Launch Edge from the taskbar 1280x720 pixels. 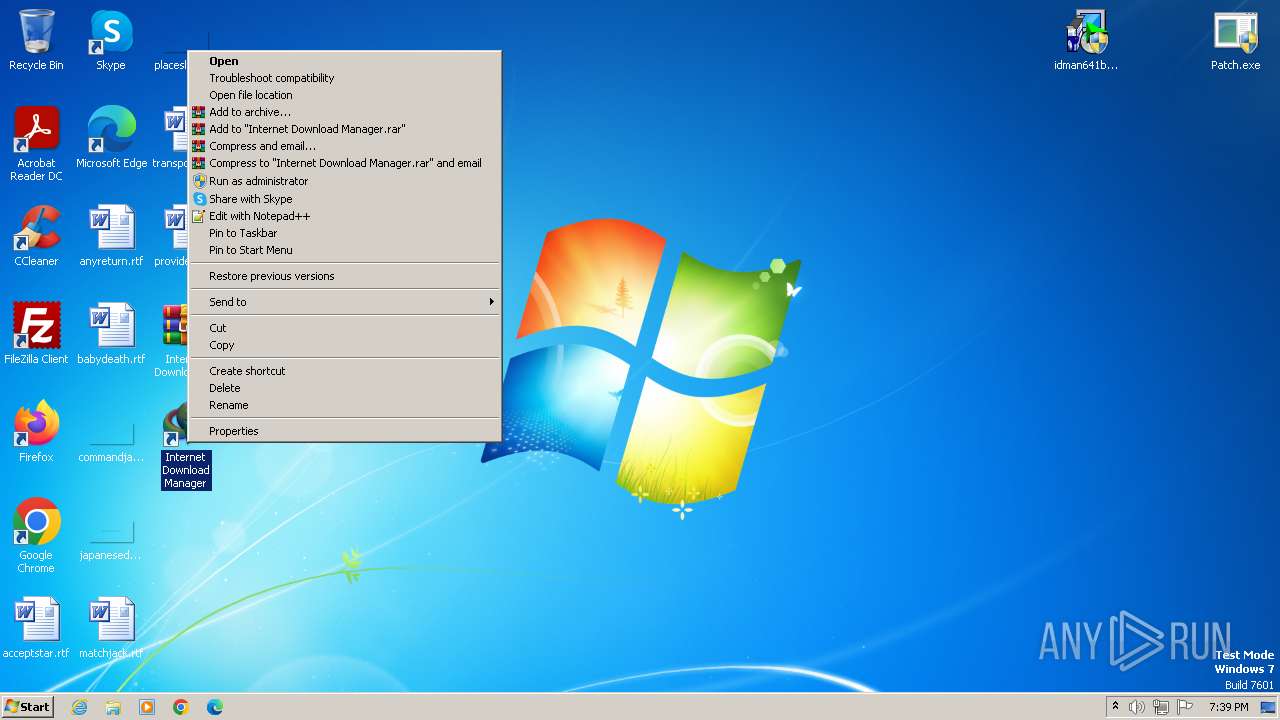pyautogui.click(x=215, y=707)
